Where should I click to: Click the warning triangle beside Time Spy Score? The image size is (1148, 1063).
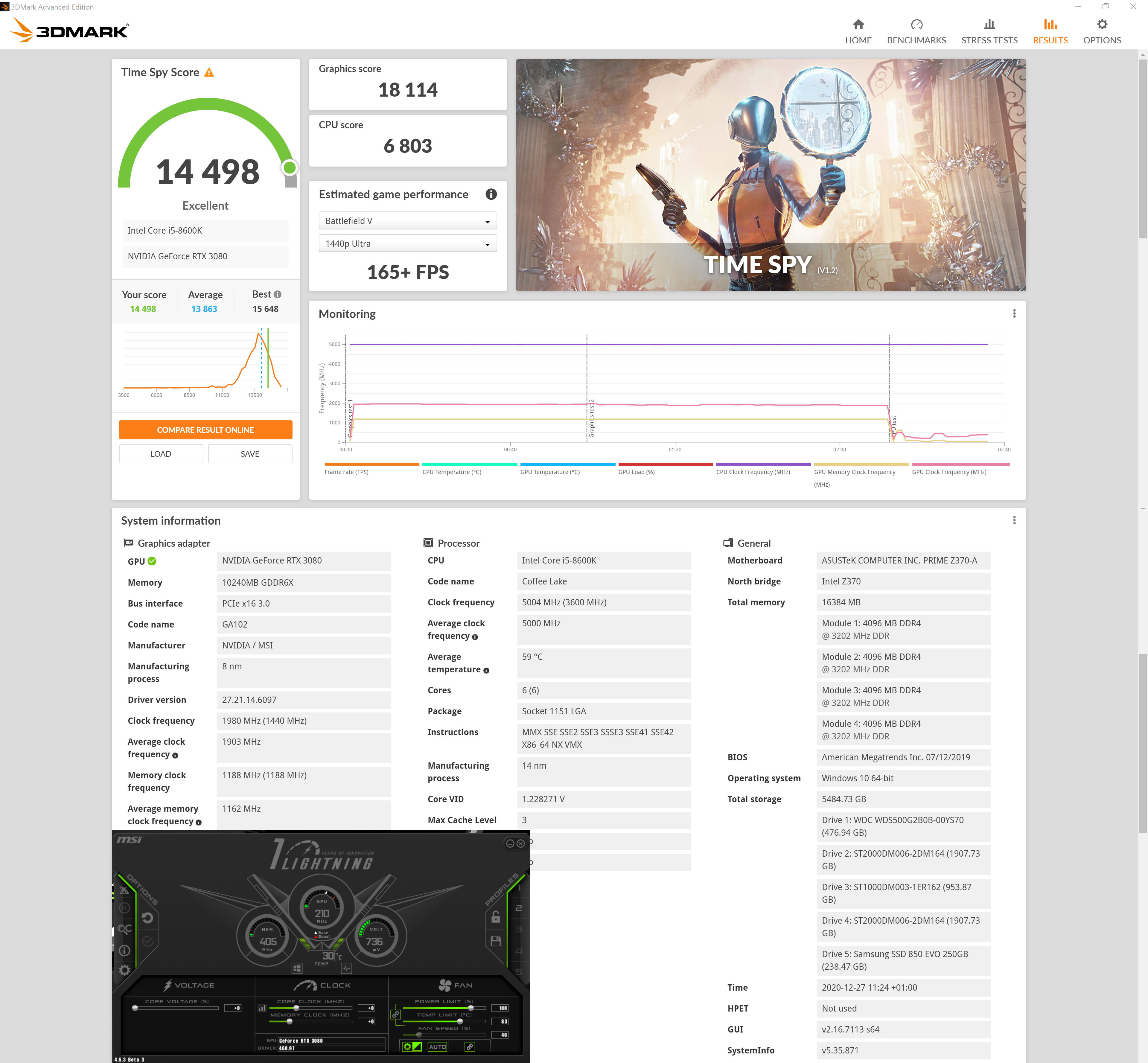pos(209,72)
